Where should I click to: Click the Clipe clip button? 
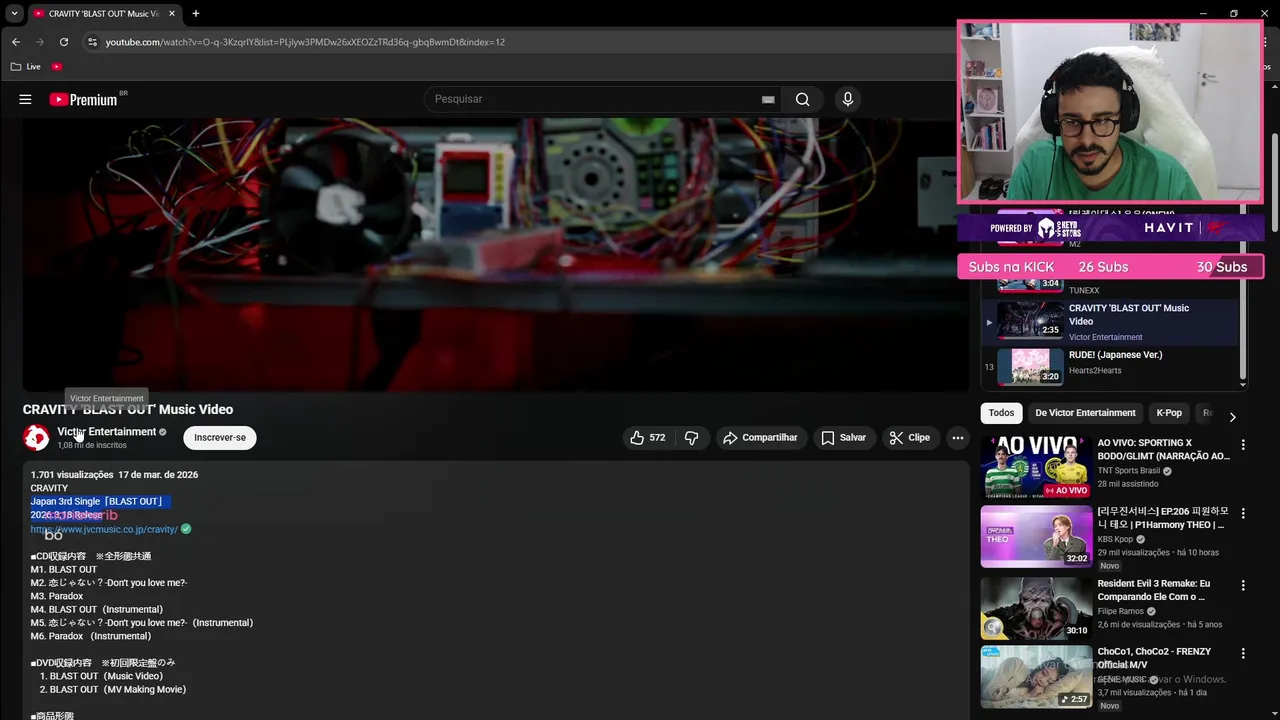(x=910, y=438)
